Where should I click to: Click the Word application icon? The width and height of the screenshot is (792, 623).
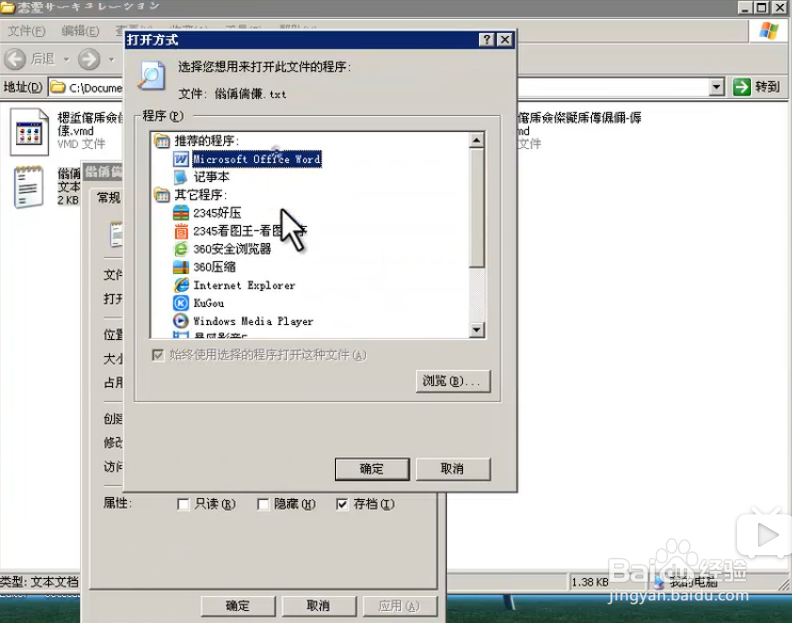tap(181, 159)
